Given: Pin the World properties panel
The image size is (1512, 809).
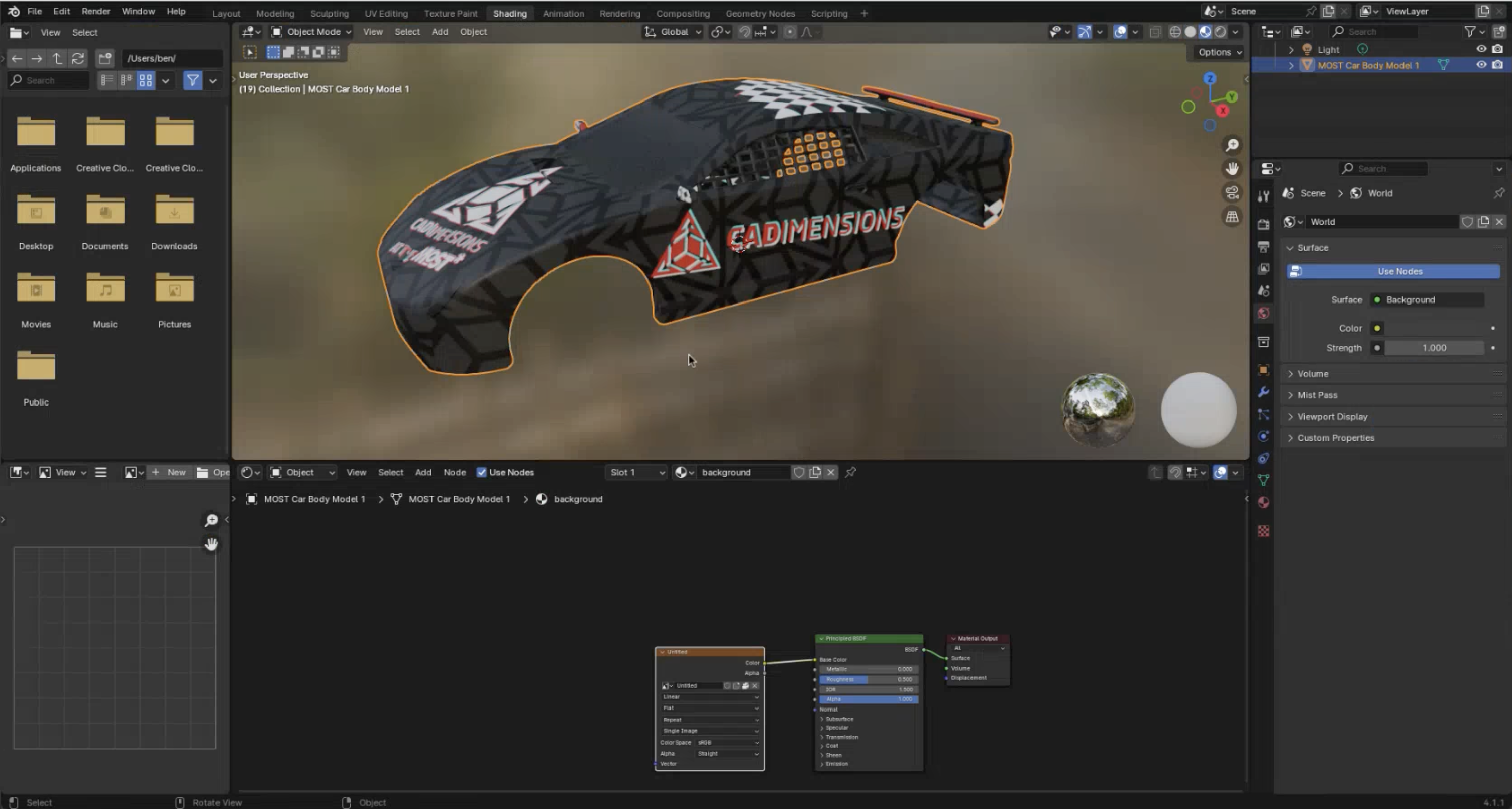Looking at the screenshot, I should coord(1498,193).
